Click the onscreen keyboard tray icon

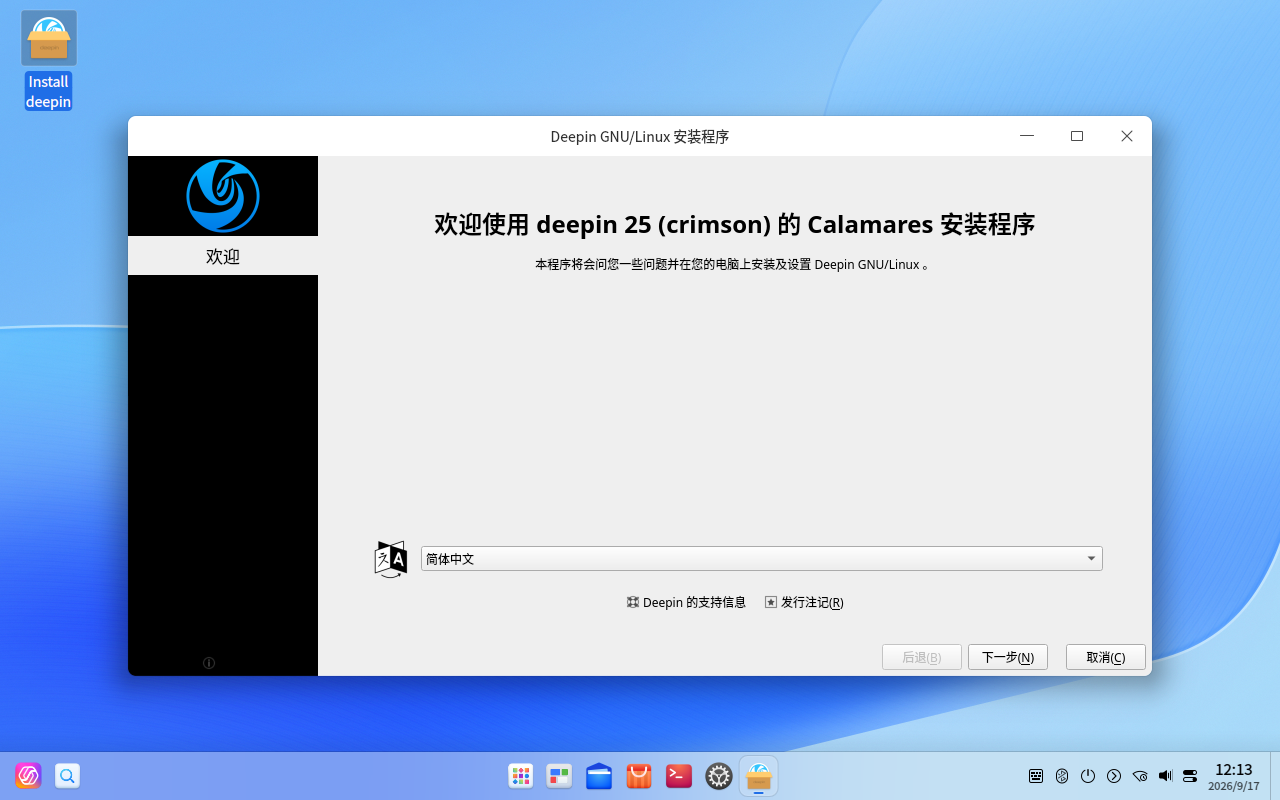pos(1036,775)
